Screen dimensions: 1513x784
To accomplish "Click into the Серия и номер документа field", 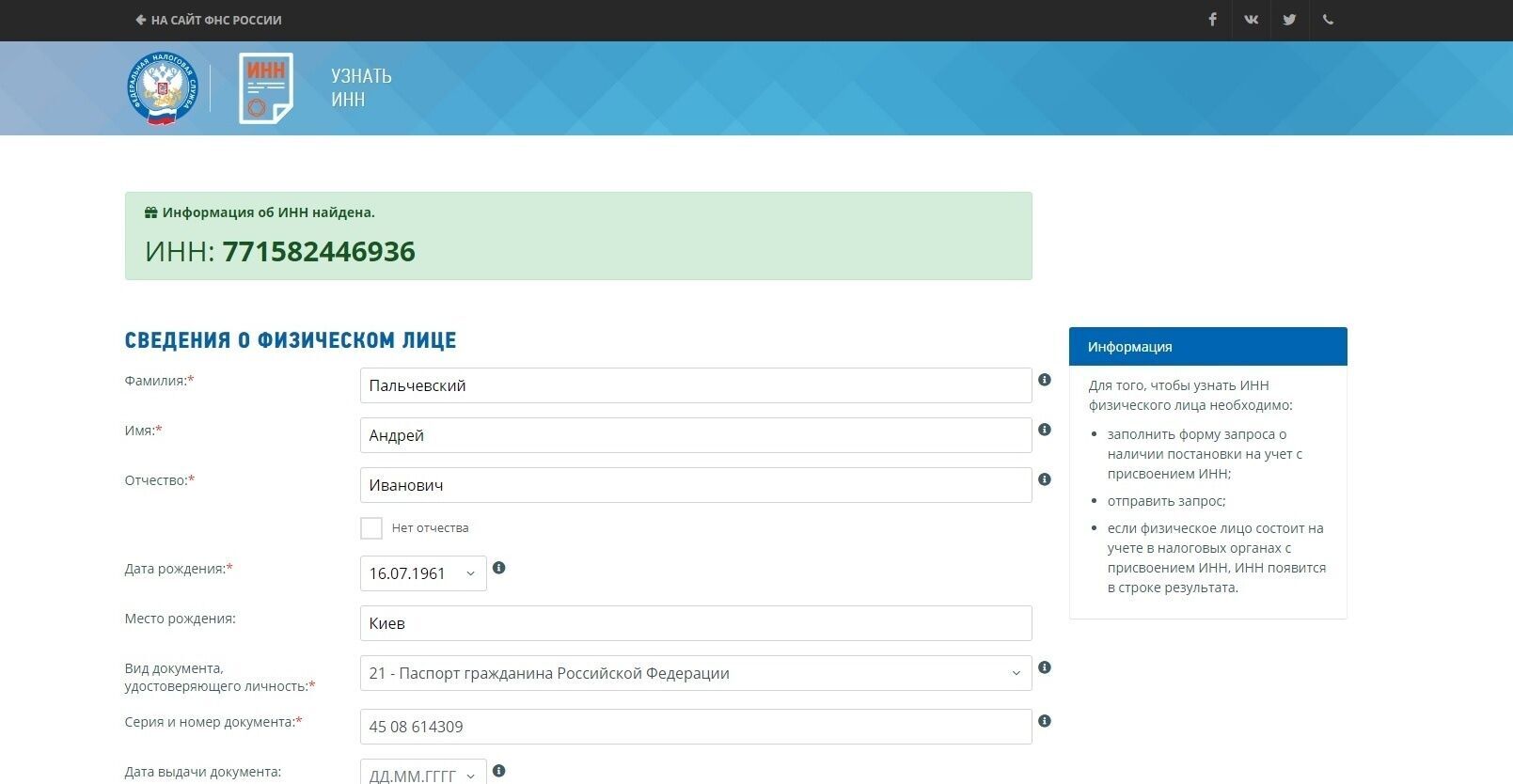I will [695, 727].
